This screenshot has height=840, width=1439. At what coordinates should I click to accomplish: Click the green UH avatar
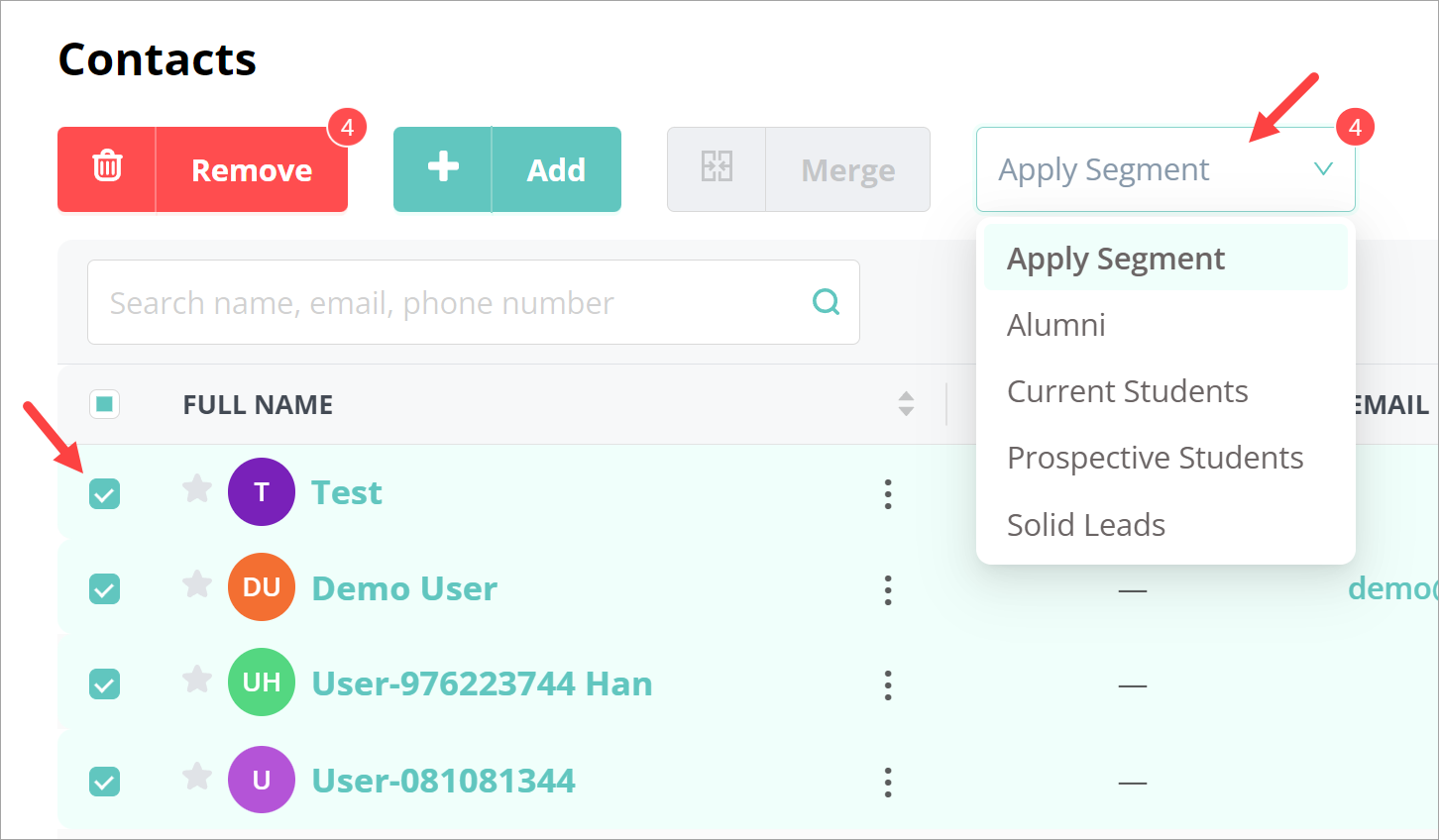coord(262,682)
